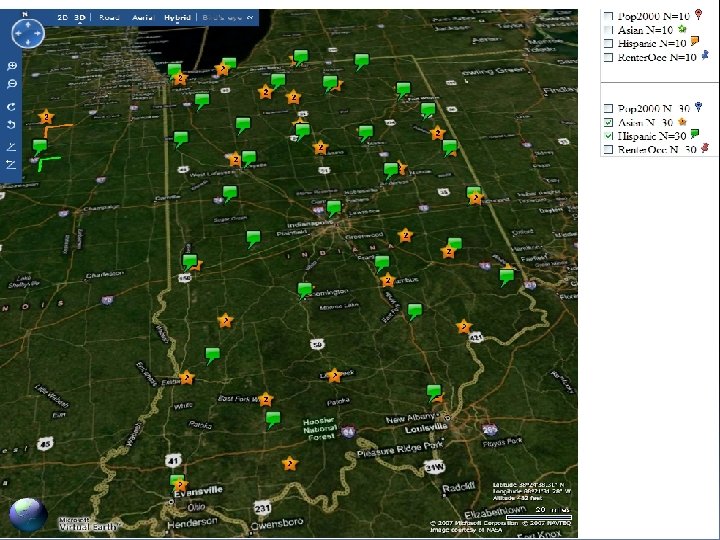Click the Henderson city label
Image resolution: width=720 pixels, height=540 pixels.
click(x=192, y=523)
